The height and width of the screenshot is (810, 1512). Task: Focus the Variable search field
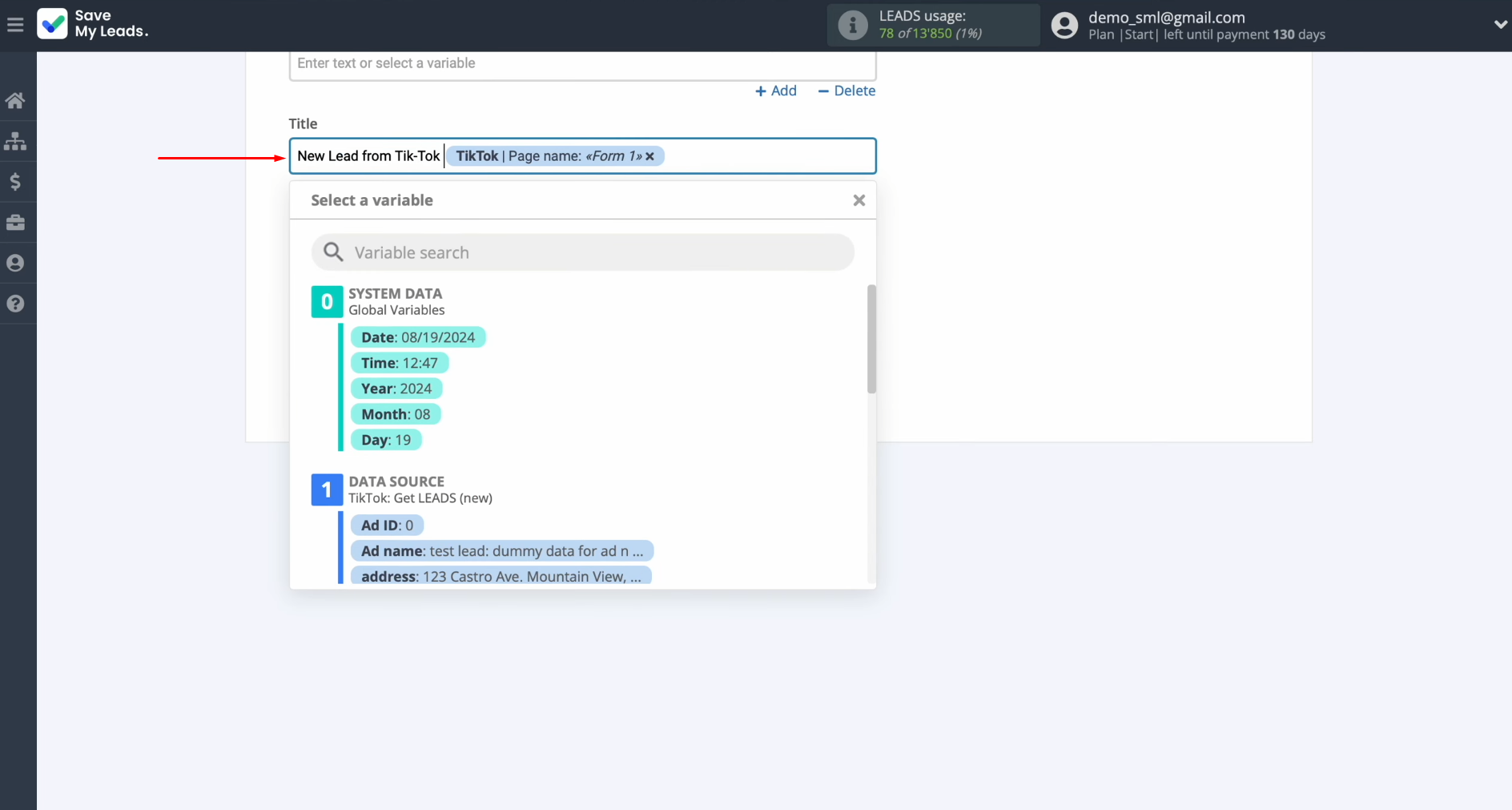pos(582,252)
